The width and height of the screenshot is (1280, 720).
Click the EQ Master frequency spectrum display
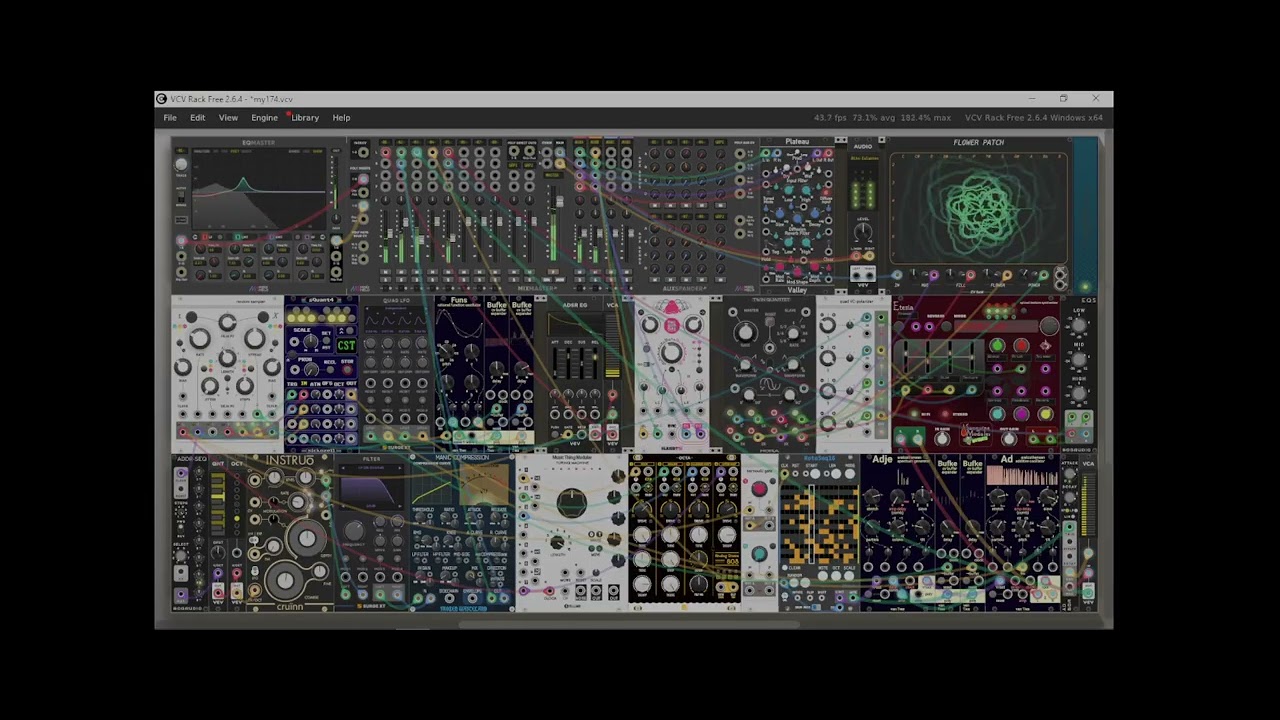(x=260, y=191)
